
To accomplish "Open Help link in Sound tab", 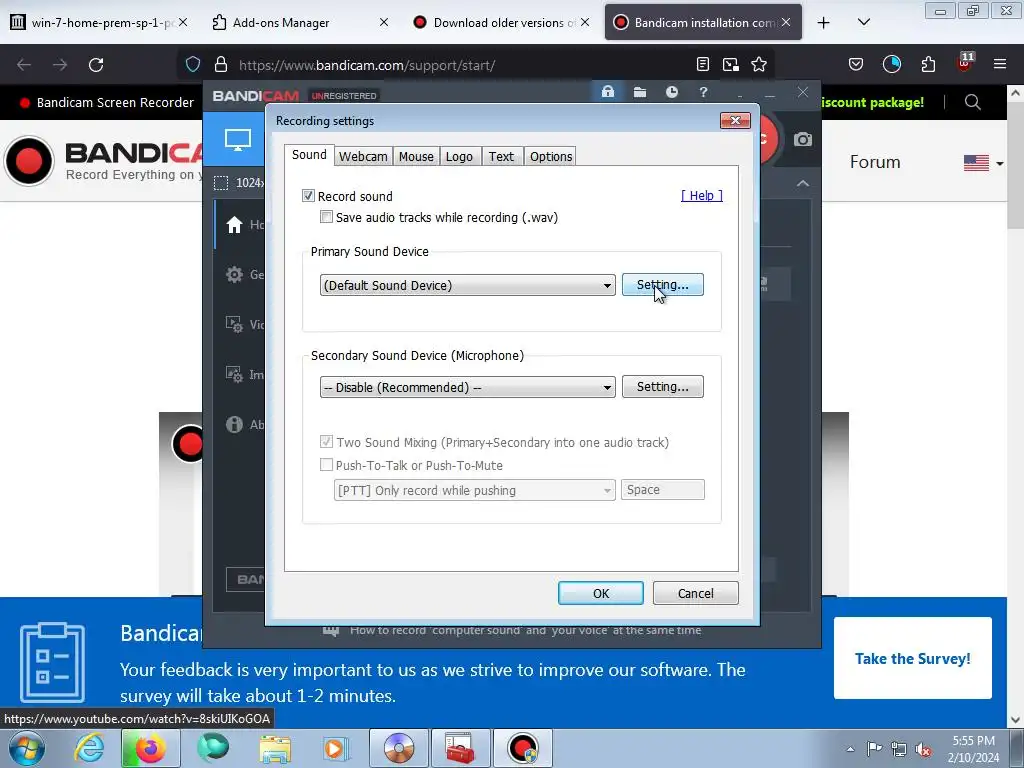I will click(x=701, y=195).
